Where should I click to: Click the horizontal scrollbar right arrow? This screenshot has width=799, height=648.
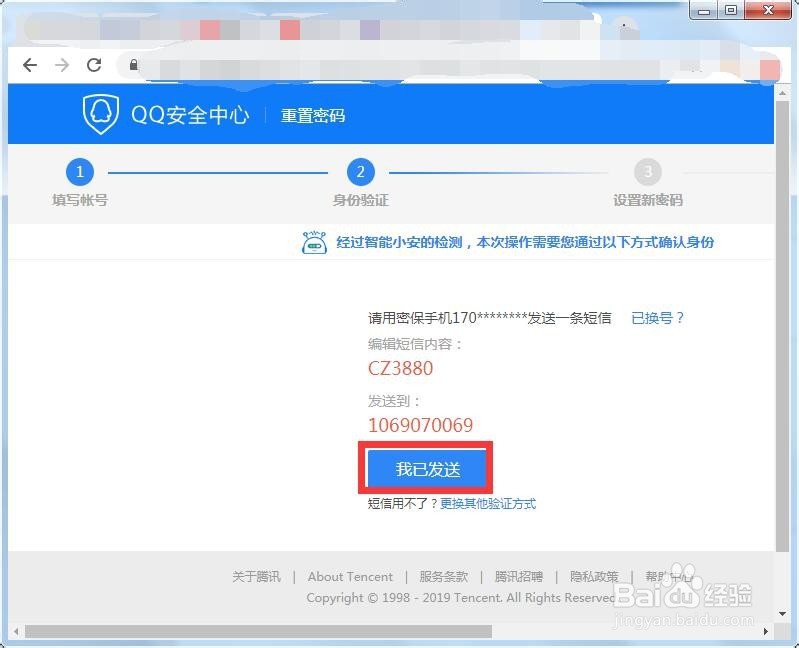point(766,632)
